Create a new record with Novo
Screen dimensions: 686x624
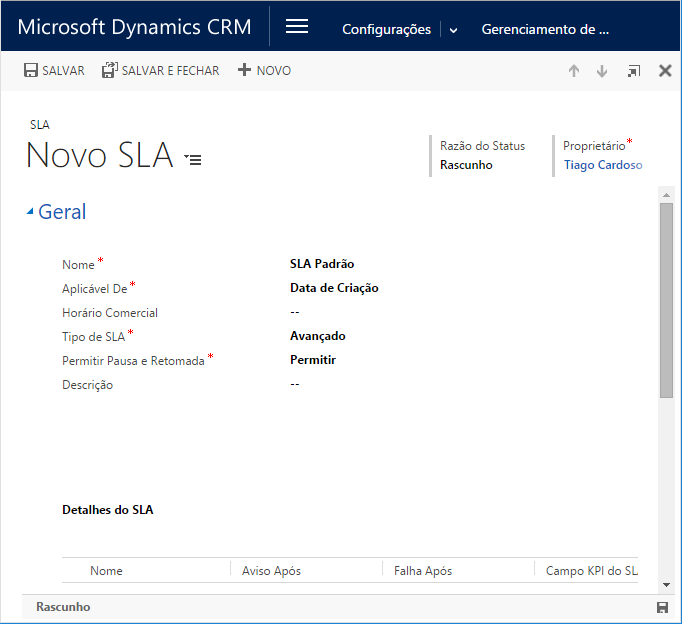click(x=264, y=71)
